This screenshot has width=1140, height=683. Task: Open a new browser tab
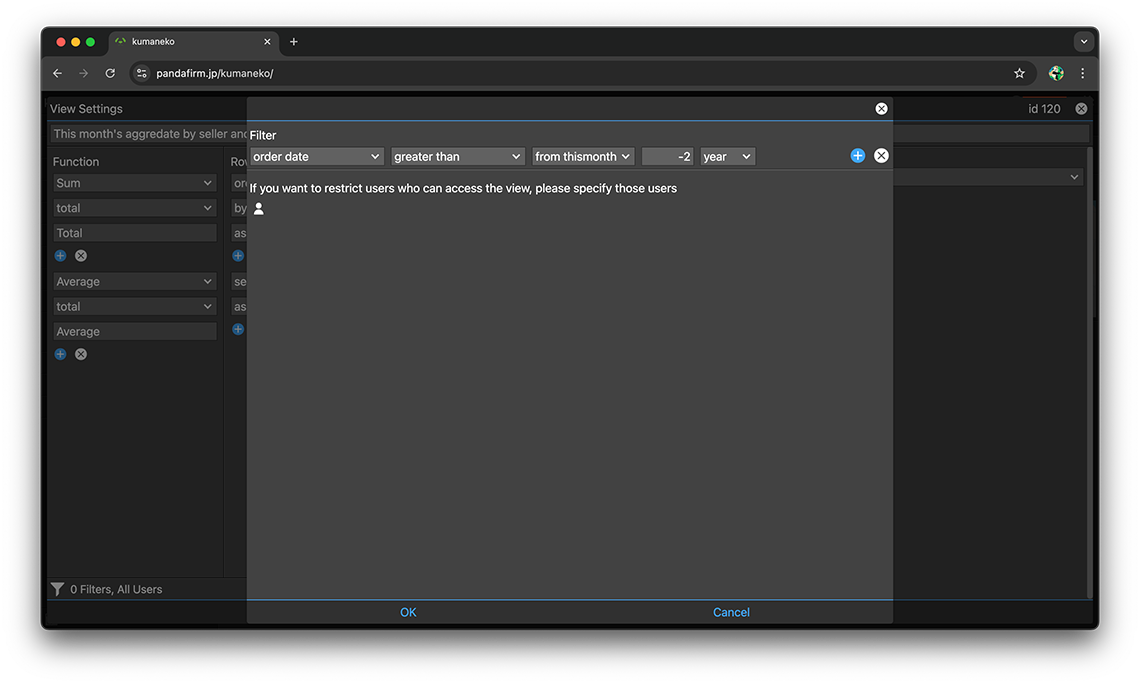coord(294,42)
